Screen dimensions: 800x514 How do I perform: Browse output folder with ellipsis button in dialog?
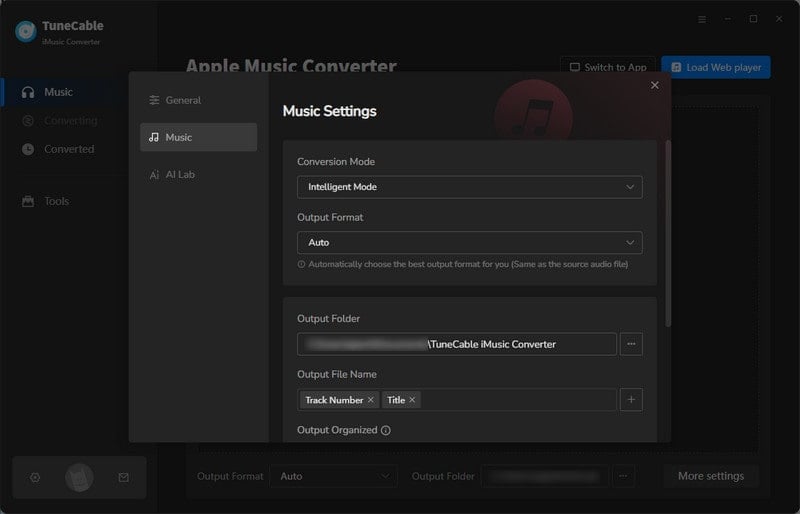pos(631,345)
